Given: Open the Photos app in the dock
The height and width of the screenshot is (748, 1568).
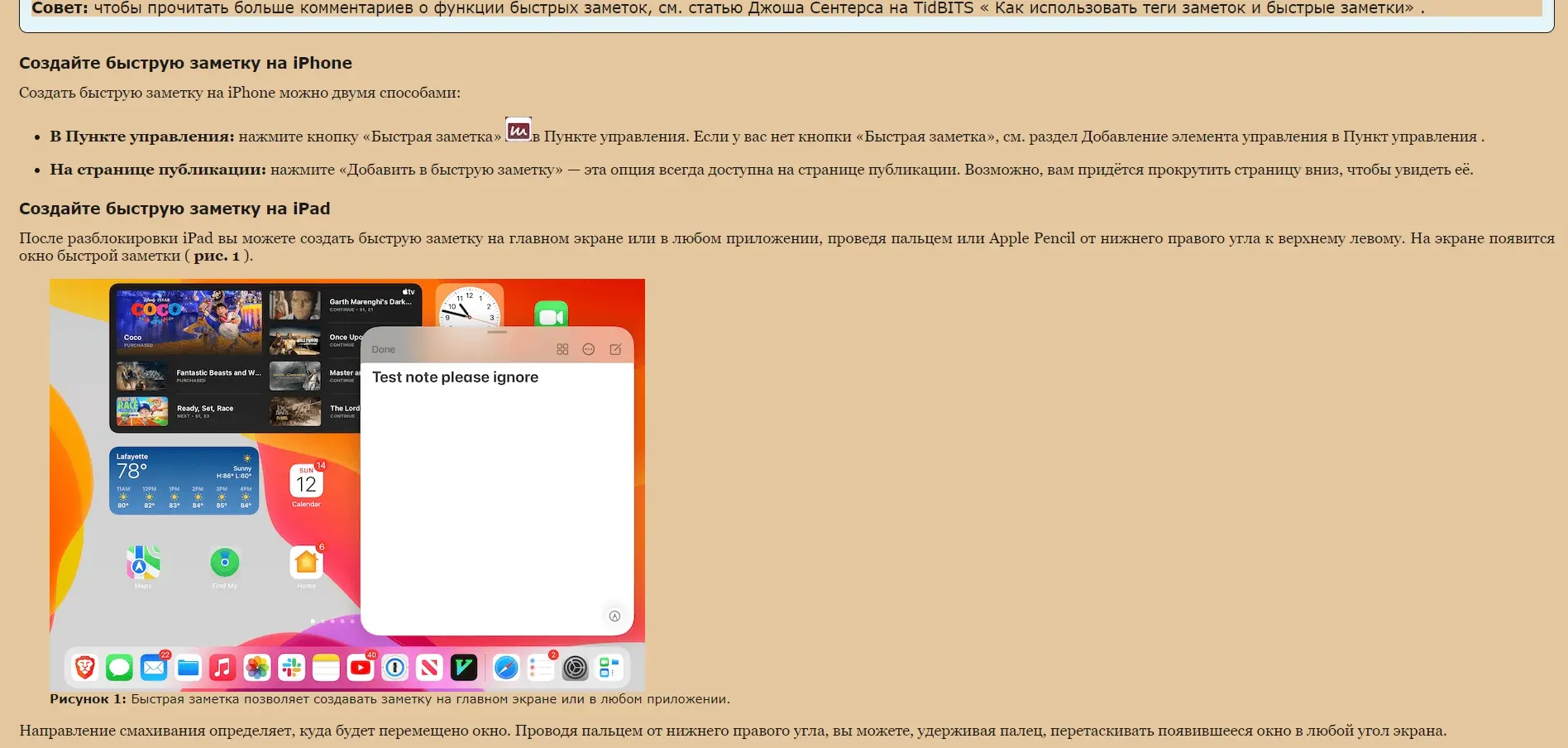Looking at the screenshot, I should [257, 667].
